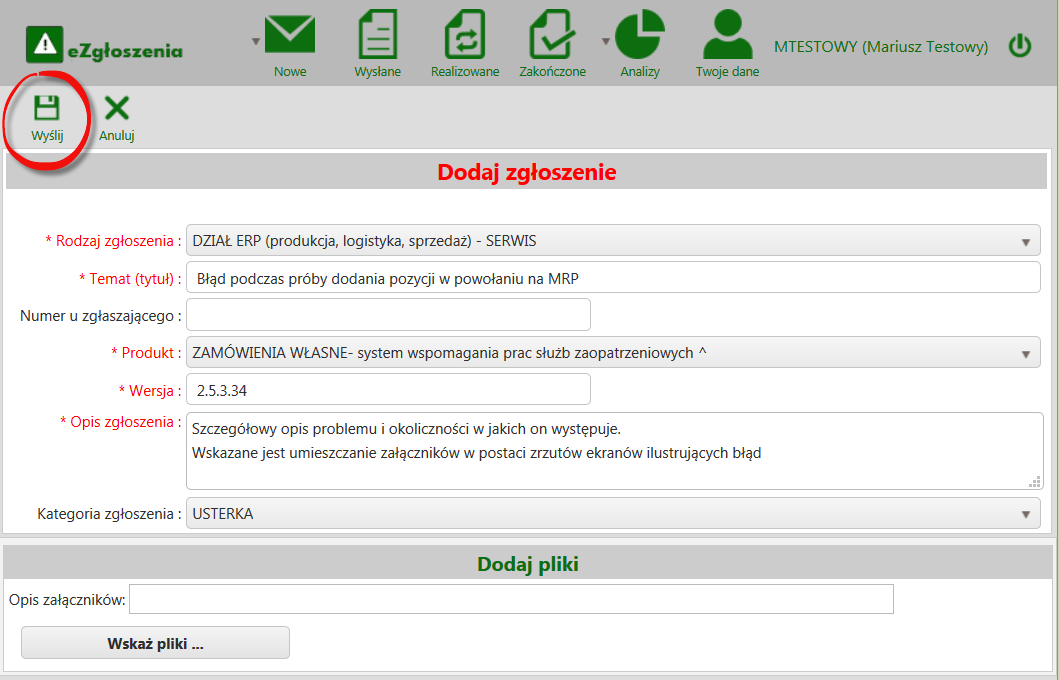Open the Kategoria zgłoszenia dropdown

613,514
